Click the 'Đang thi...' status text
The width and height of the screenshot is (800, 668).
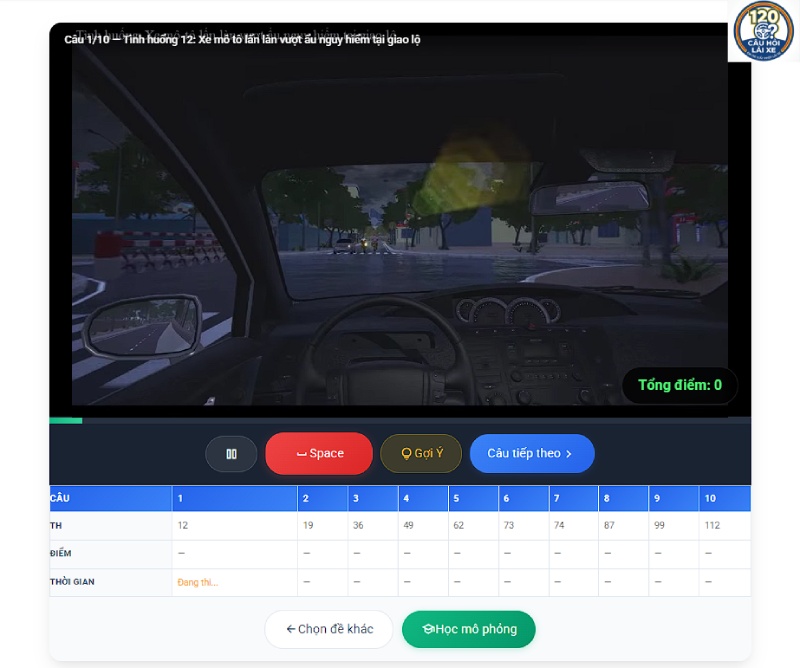197,582
